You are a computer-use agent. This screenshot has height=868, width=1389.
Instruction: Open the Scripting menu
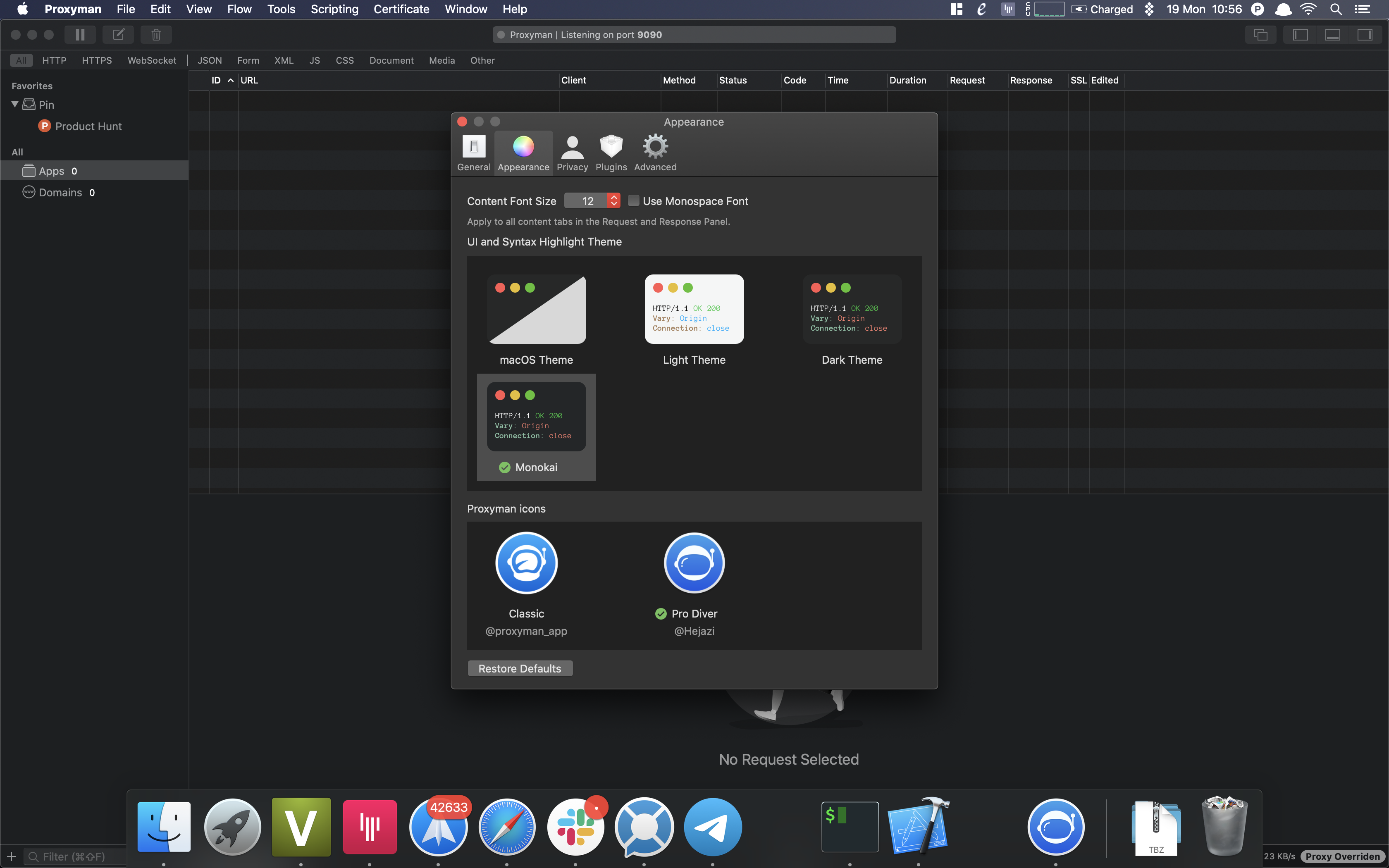(x=334, y=9)
